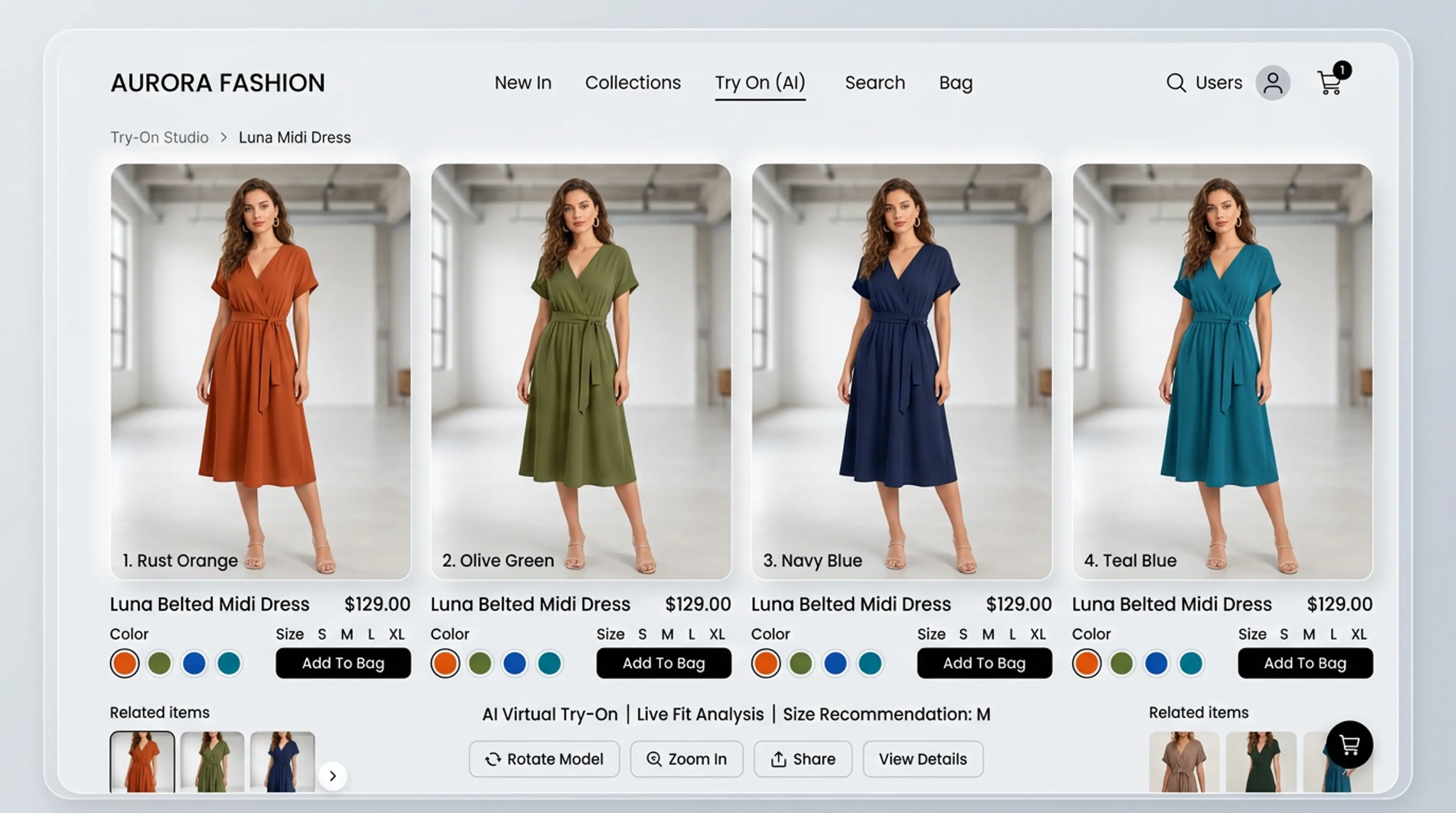Click the Zoom In button

(x=686, y=759)
